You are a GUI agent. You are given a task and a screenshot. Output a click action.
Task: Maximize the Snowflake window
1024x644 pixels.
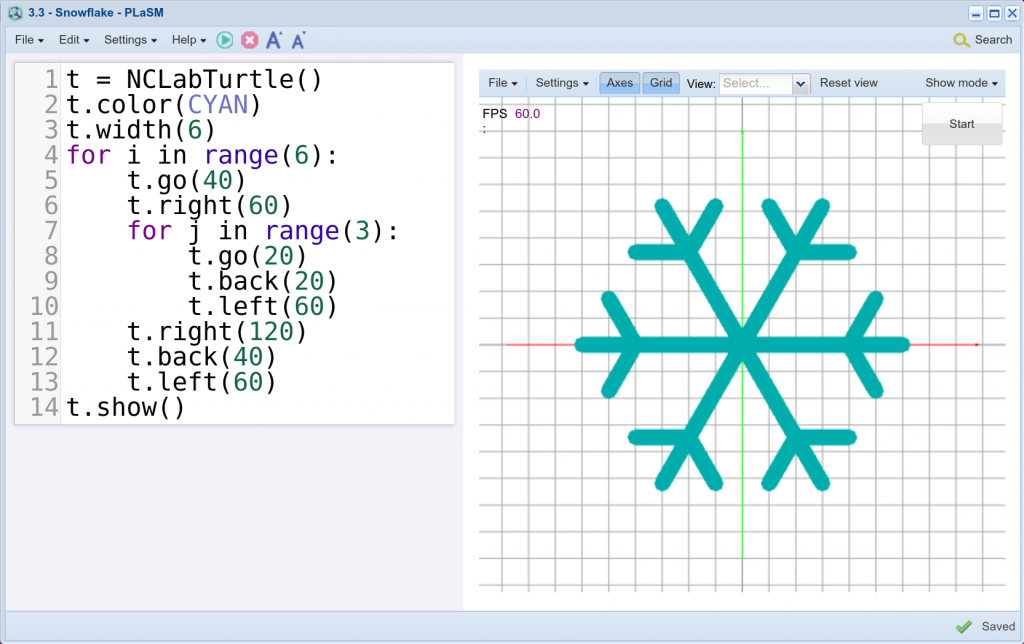tap(993, 13)
